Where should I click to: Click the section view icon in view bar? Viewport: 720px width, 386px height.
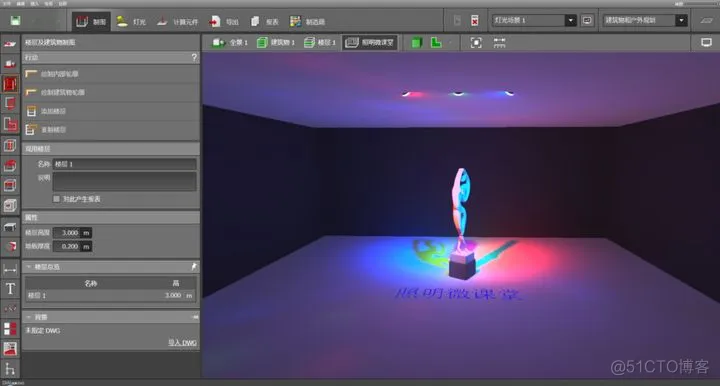[499, 43]
